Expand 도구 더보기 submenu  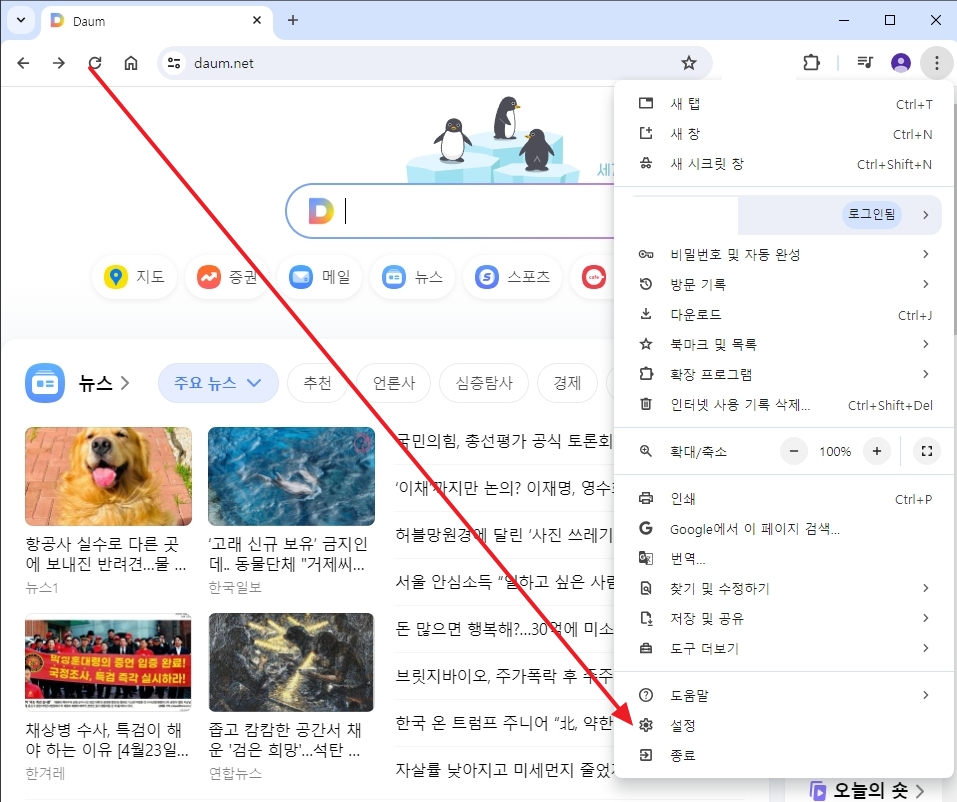coord(784,648)
